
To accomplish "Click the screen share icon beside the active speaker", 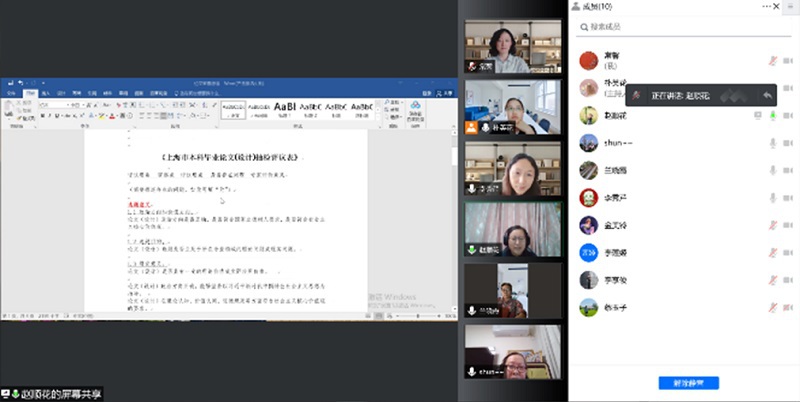I will pos(757,115).
